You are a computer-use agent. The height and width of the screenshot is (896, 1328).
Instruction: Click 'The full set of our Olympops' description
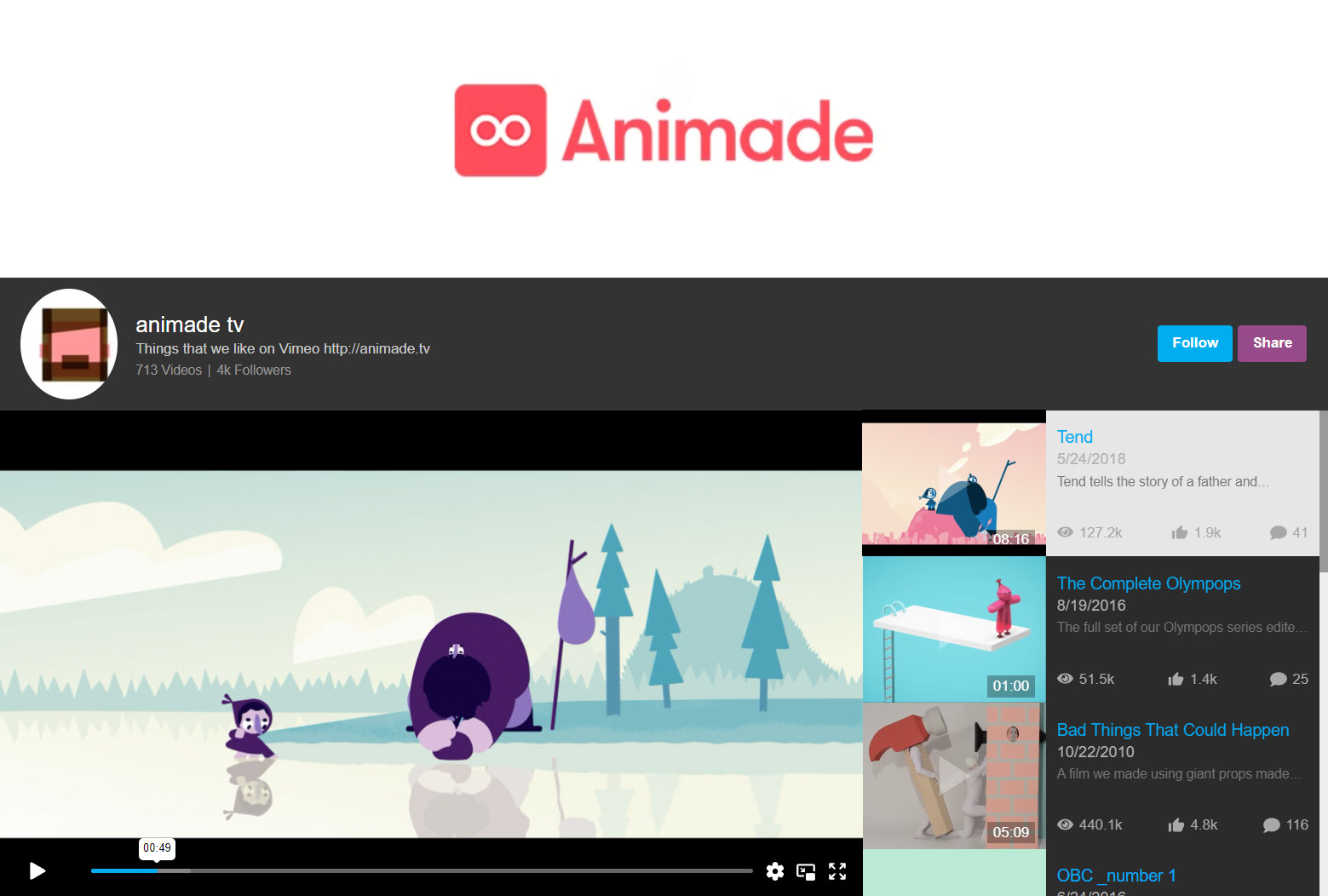[1181, 628]
